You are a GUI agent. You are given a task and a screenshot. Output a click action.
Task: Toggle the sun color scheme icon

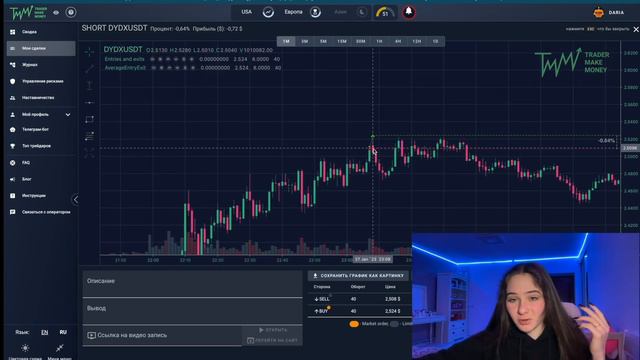coord(25,348)
